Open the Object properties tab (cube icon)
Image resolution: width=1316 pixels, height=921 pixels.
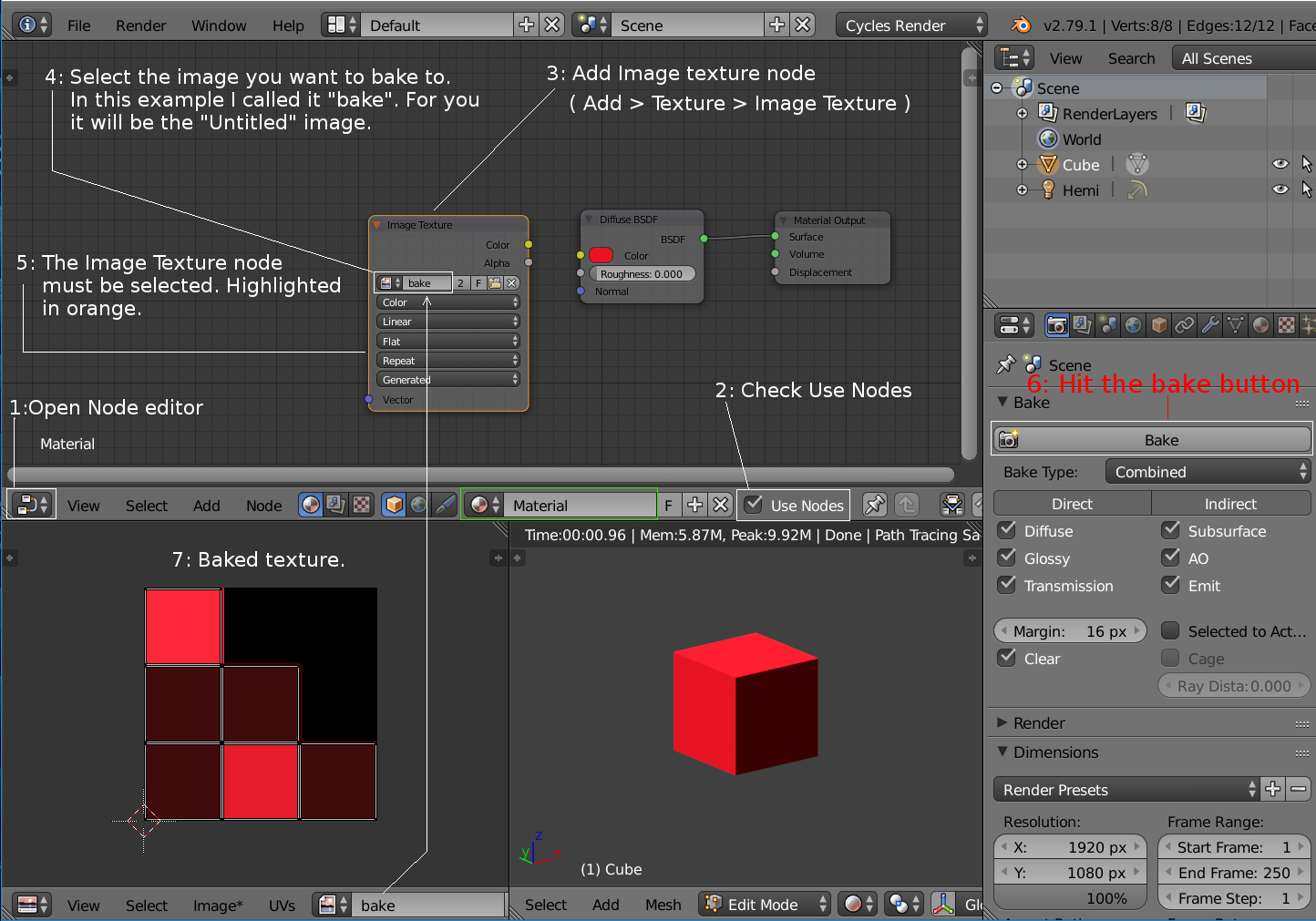pyautogui.click(x=1158, y=325)
